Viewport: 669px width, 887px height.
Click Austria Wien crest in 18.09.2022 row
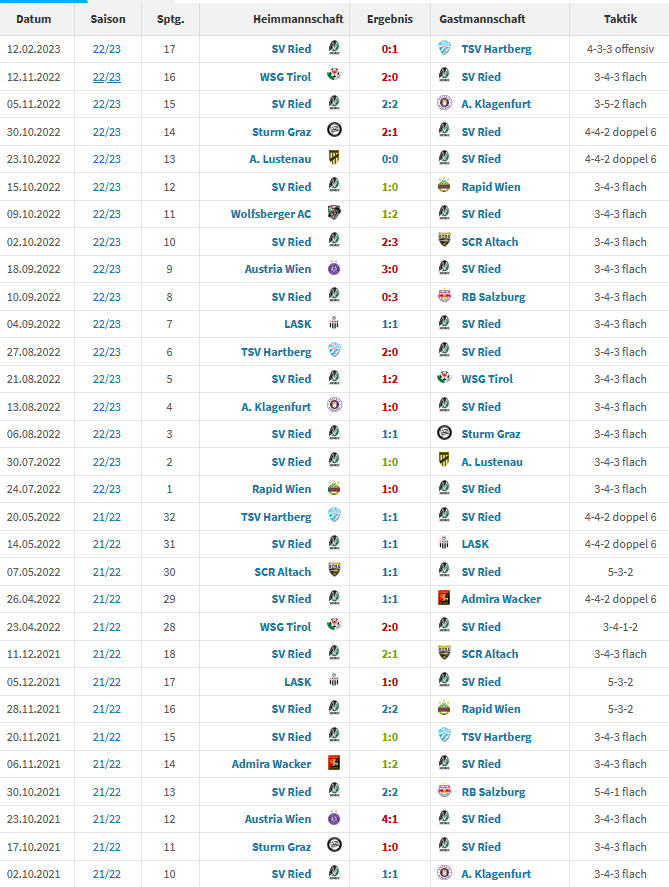coord(334,268)
